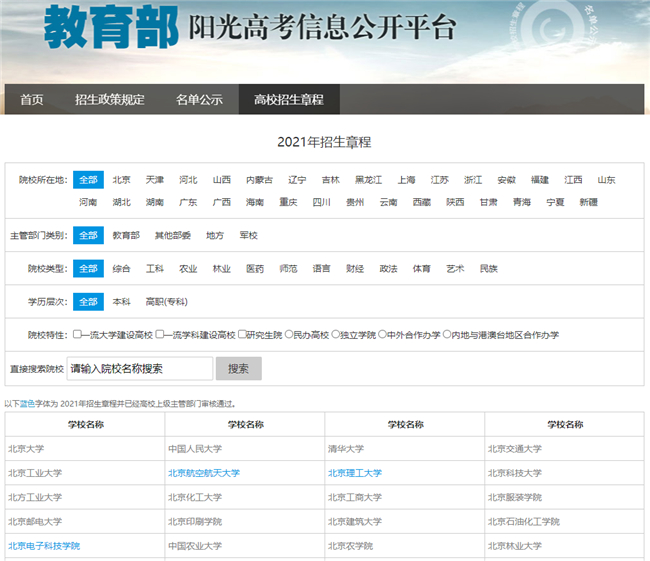Filter school type by 综合

click(121, 269)
